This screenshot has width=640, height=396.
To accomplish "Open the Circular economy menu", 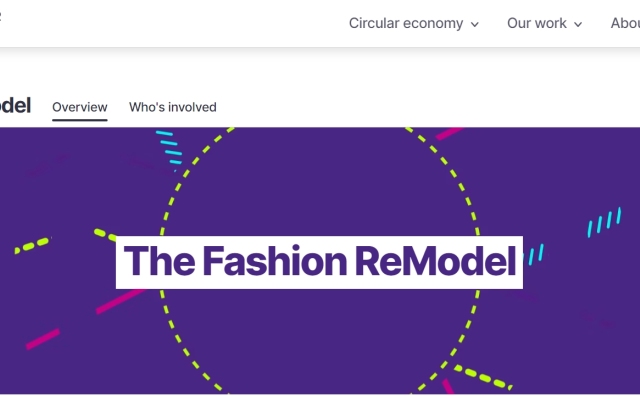I will point(413,23).
